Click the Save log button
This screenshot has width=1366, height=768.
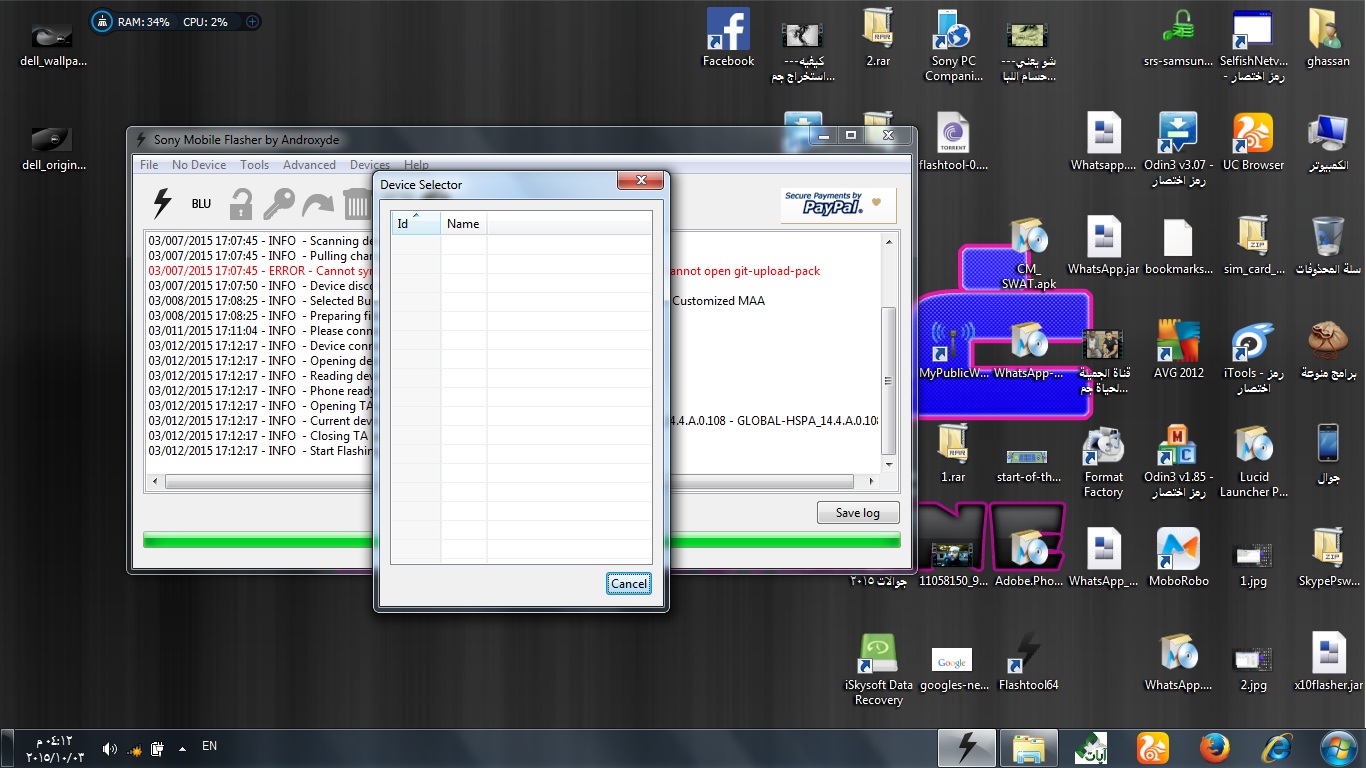[858, 513]
